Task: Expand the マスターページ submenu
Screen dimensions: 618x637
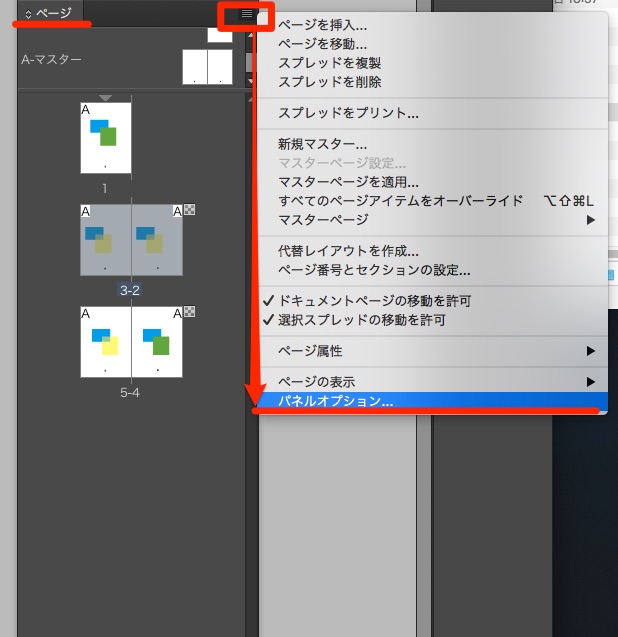Action: (433, 220)
